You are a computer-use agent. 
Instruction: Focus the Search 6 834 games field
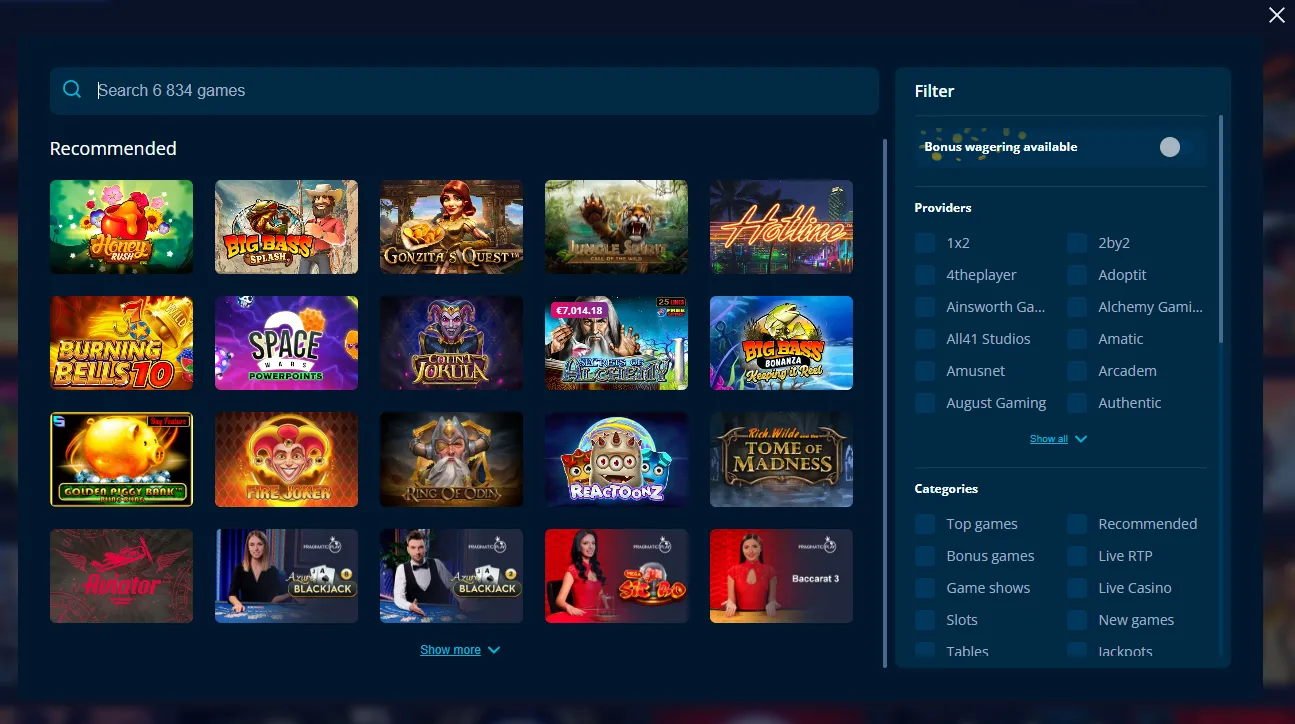[x=464, y=91]
